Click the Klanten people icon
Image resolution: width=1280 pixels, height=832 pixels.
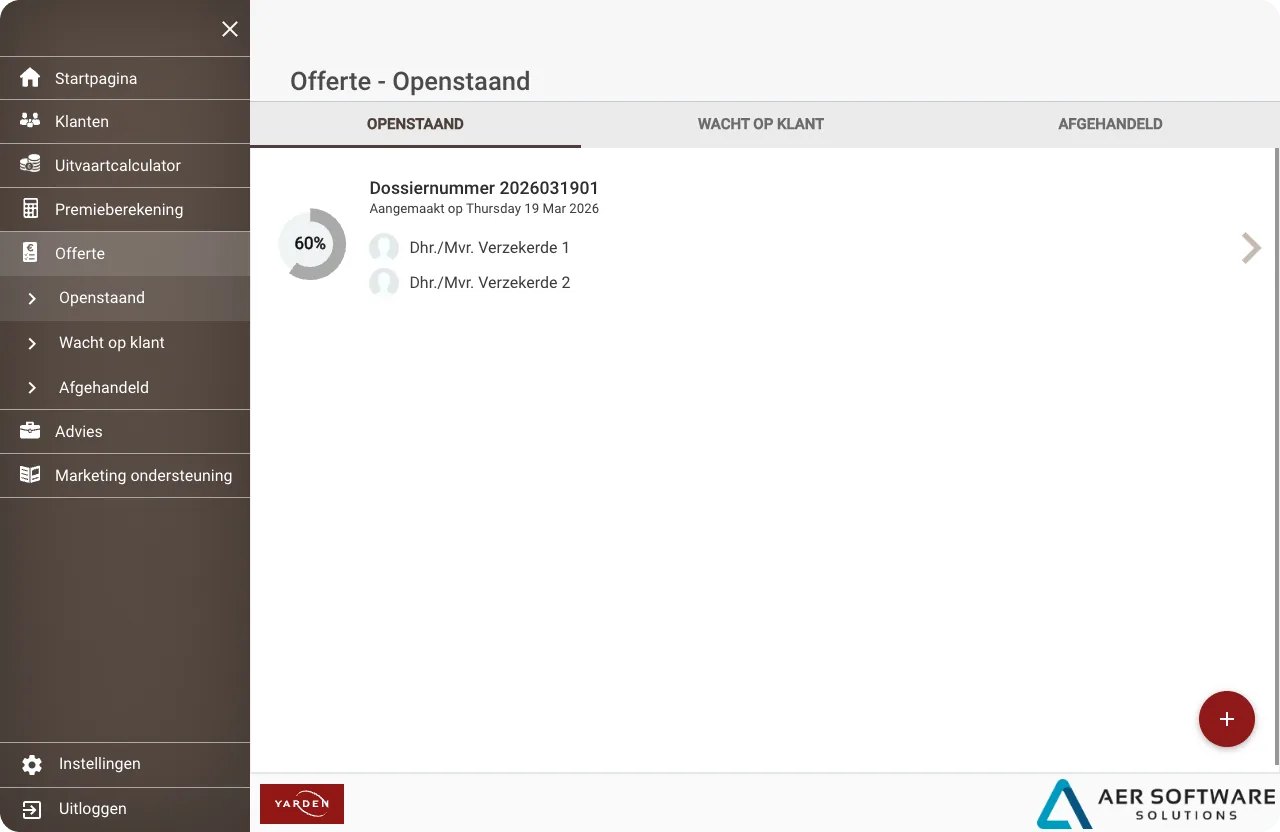pos(30,121)
